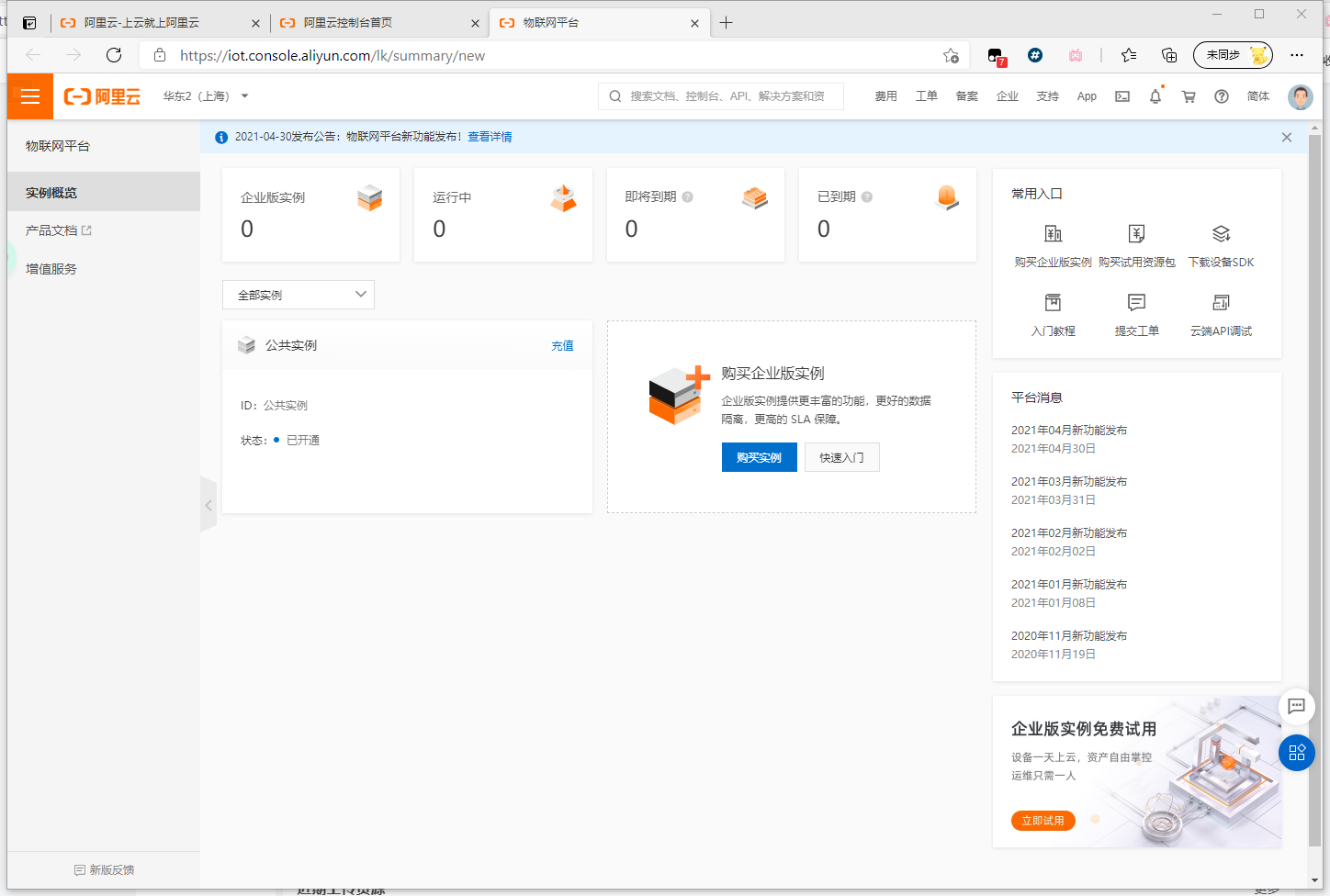1330x896 pixels.
Task: Open 2021年01月新功能发布 message
Action: 1069,585
